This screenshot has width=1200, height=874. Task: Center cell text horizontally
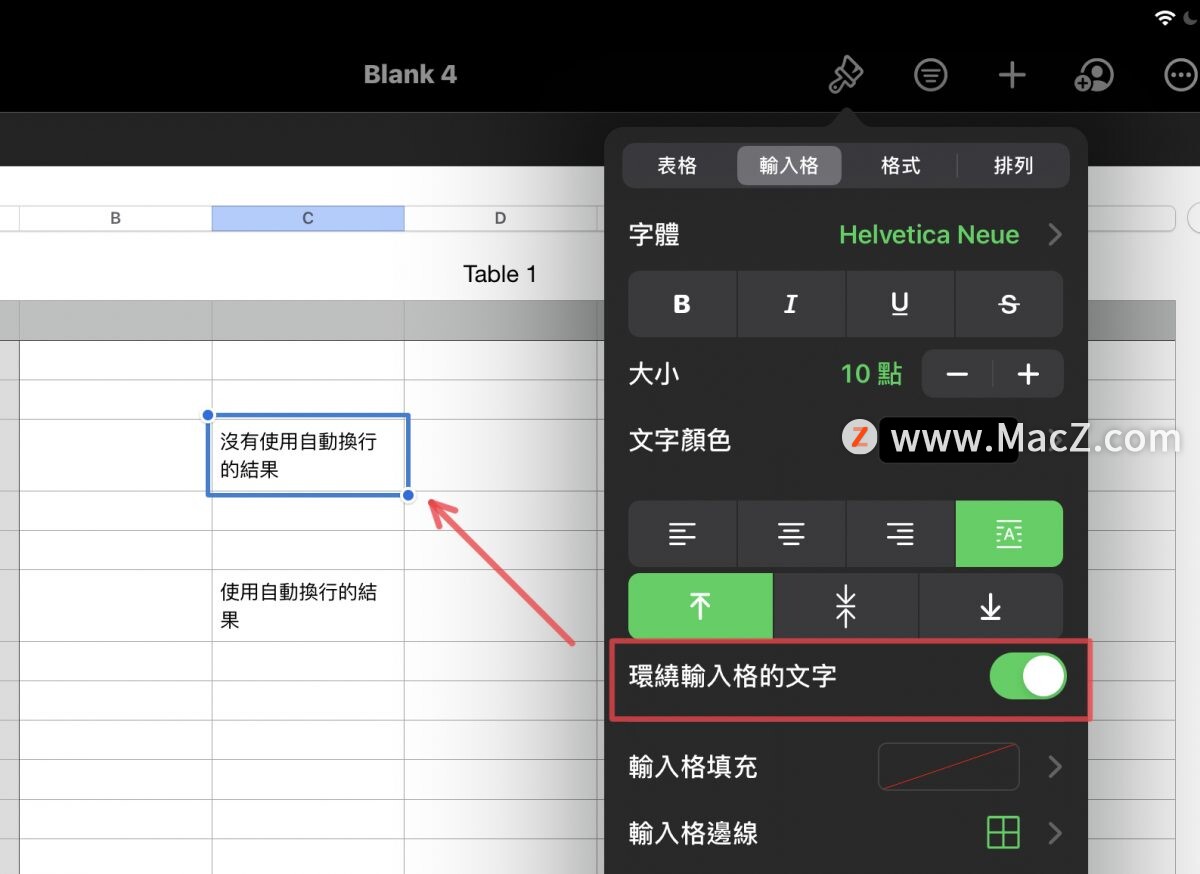click(x=791, y=534)
